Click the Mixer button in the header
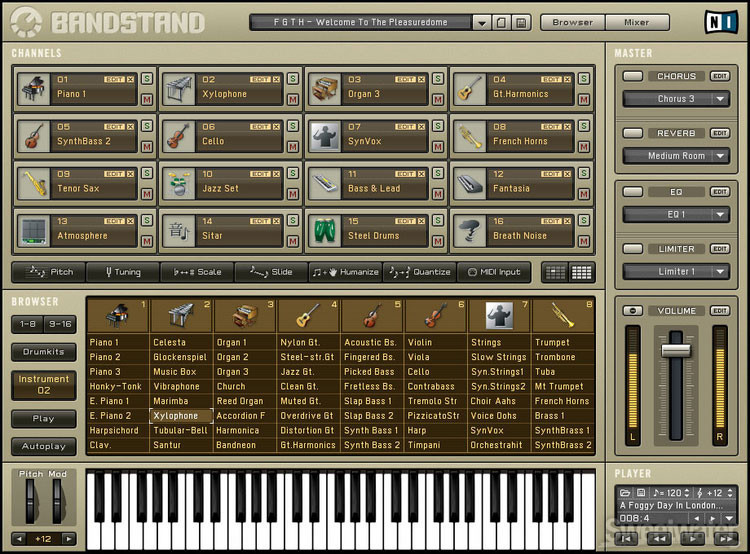Screen dimensions: 750x554 click(x=637, y=22)
